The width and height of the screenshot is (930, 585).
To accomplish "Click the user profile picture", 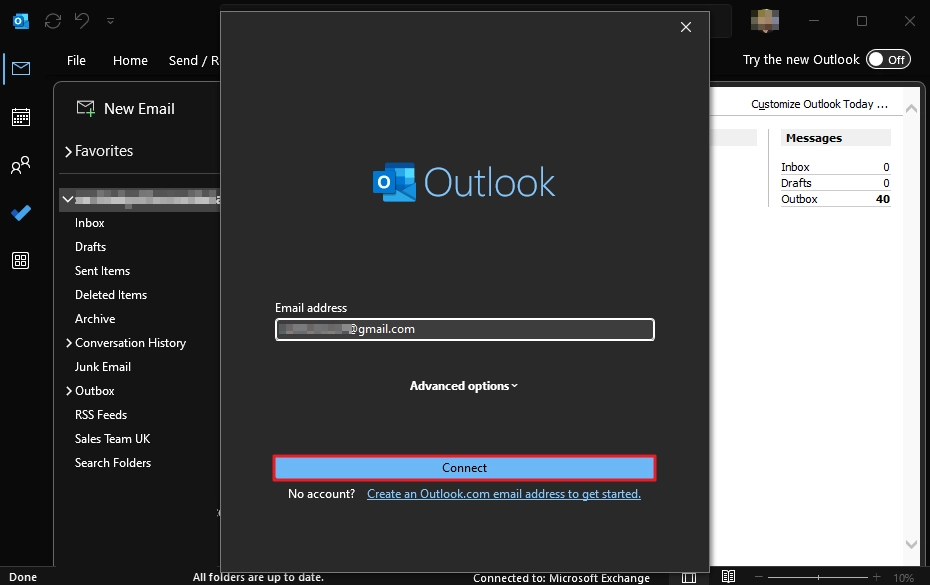I will (x=766, y=21).
